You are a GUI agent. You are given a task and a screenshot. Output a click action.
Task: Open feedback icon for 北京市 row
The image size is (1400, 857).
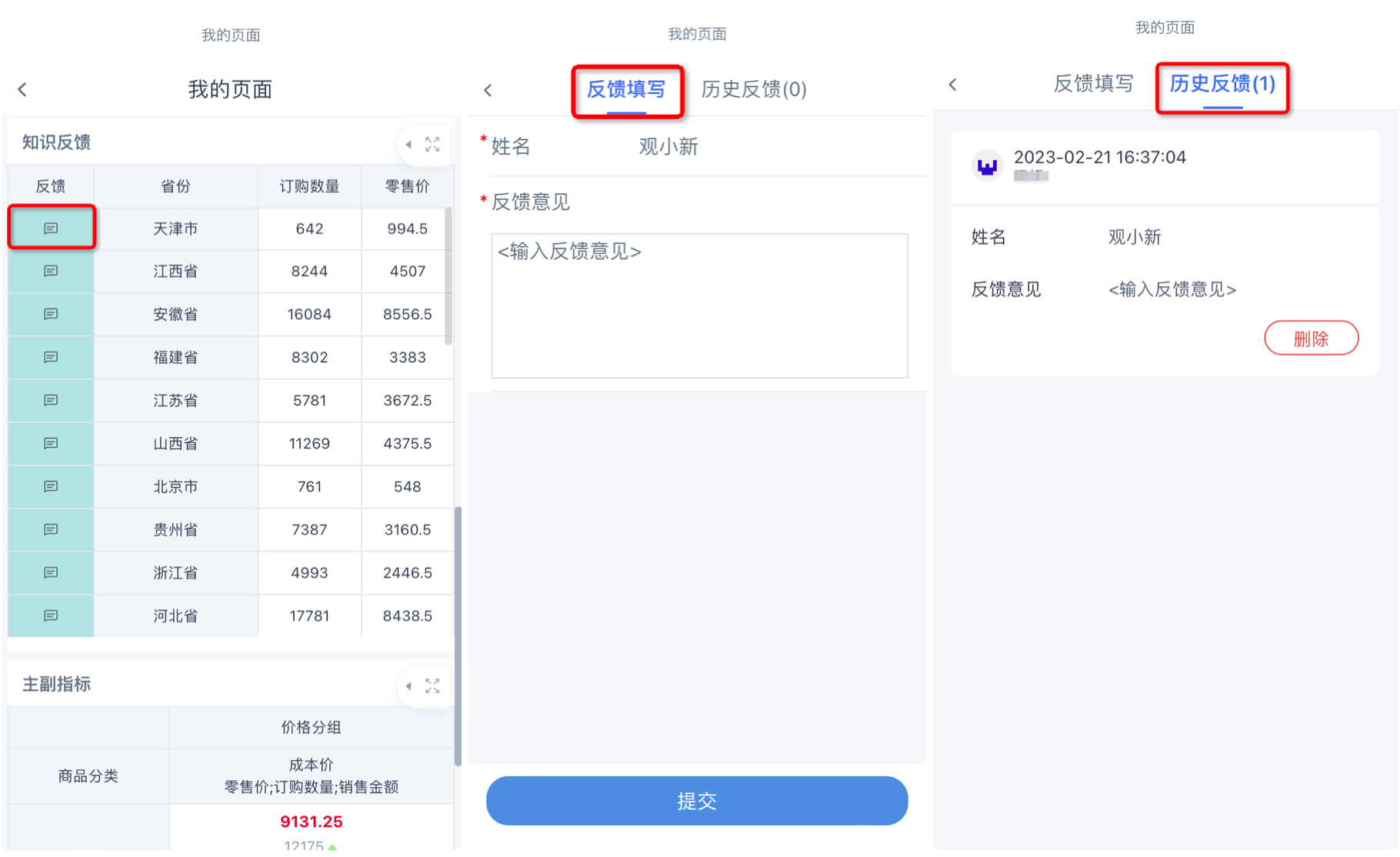pyautogui.click(x=51, y=487)
